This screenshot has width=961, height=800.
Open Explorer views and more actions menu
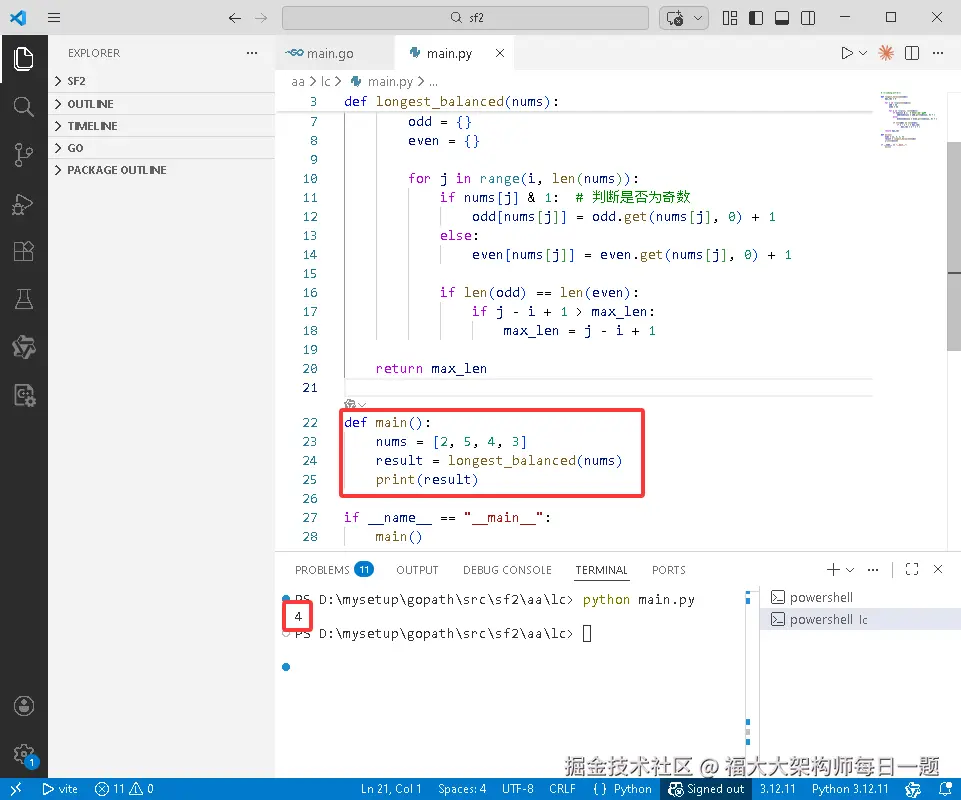click(x=252, y=53)
